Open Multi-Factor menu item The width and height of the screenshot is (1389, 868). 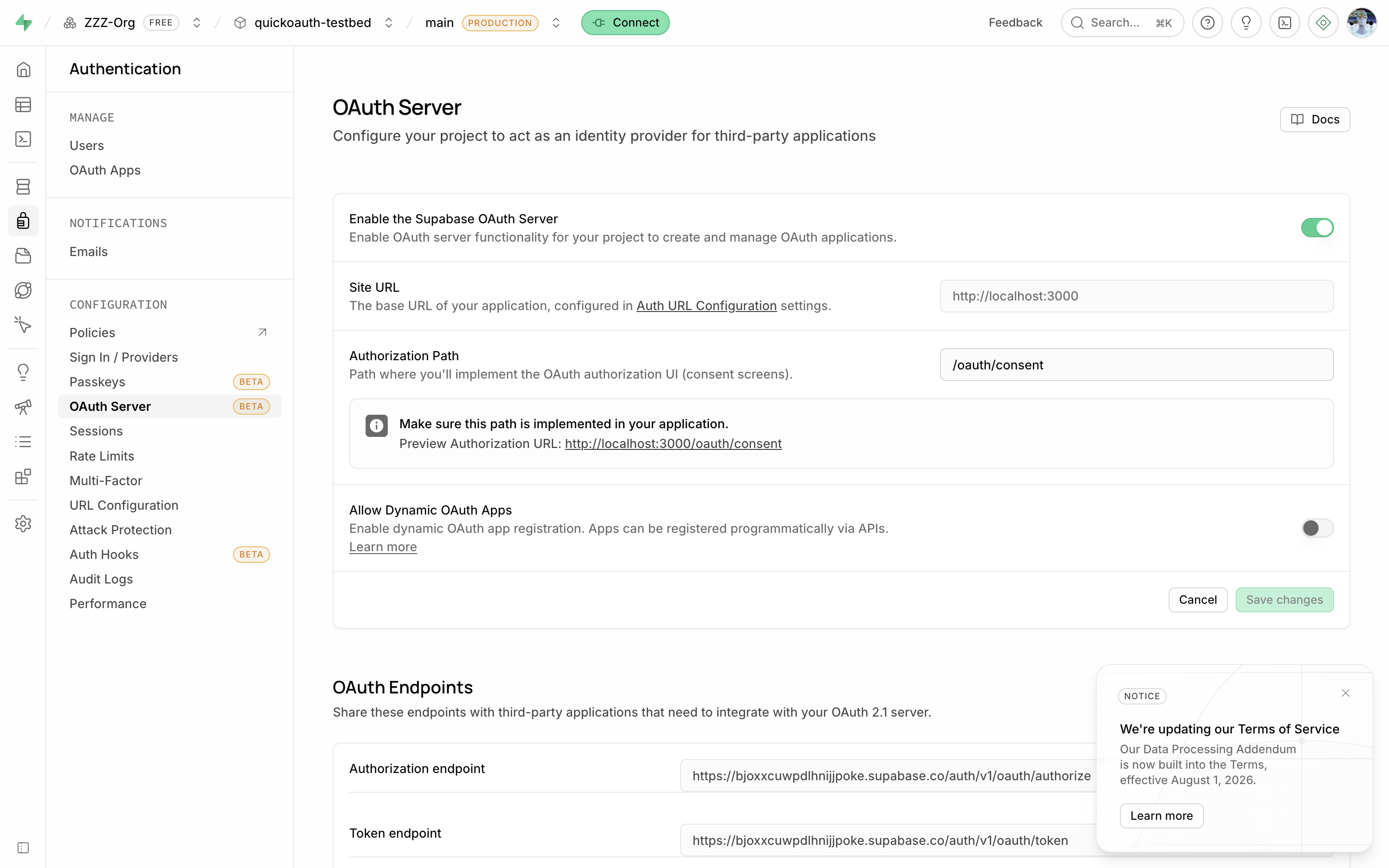(170, 480)
